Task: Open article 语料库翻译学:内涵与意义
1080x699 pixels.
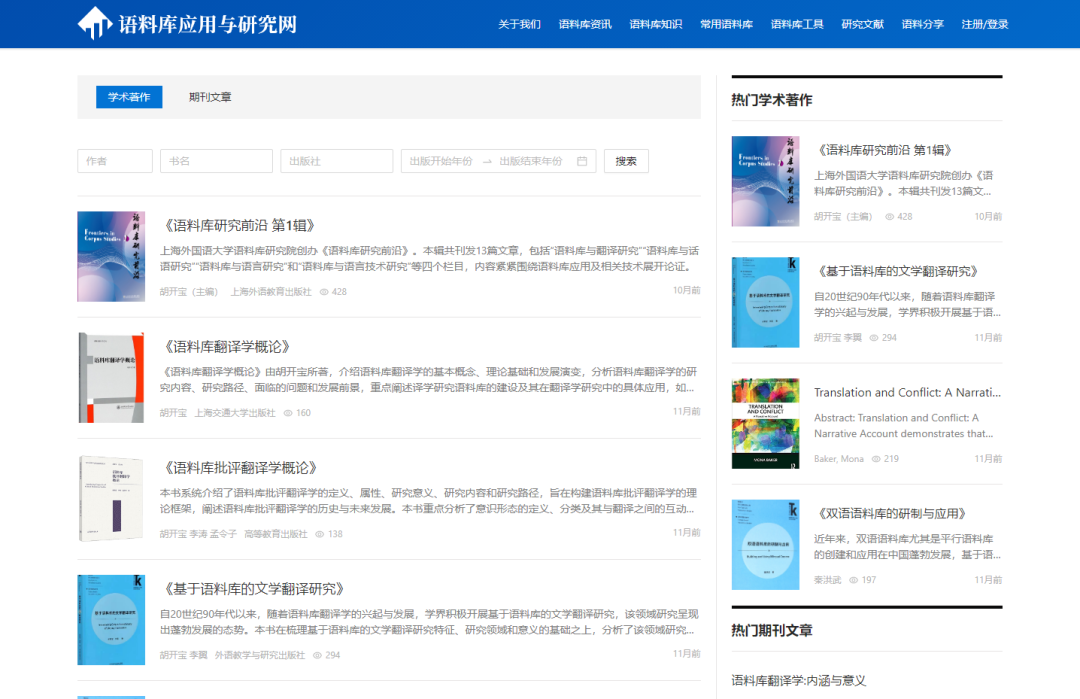Action: (x=798, y=680)
